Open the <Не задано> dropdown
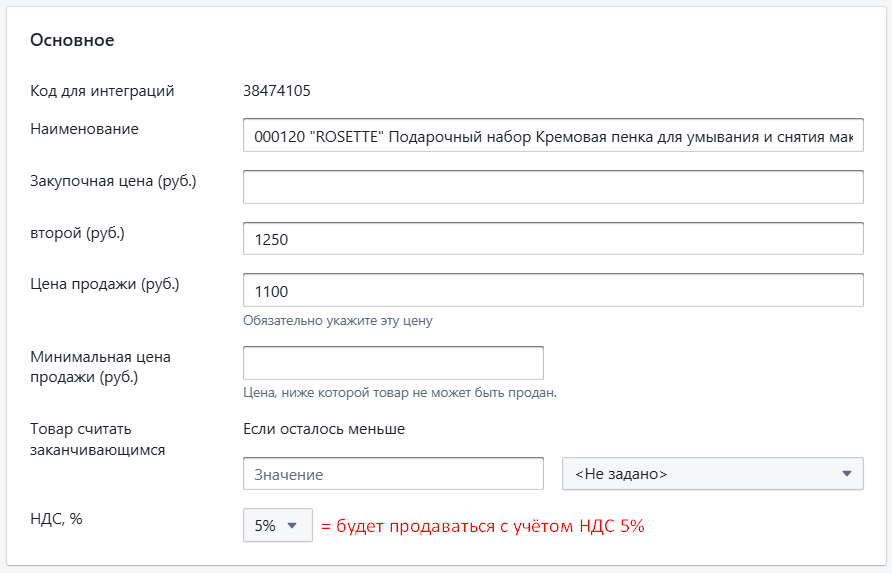The height and width of the screenshot is (573, 892). click(x=713, y=474)
